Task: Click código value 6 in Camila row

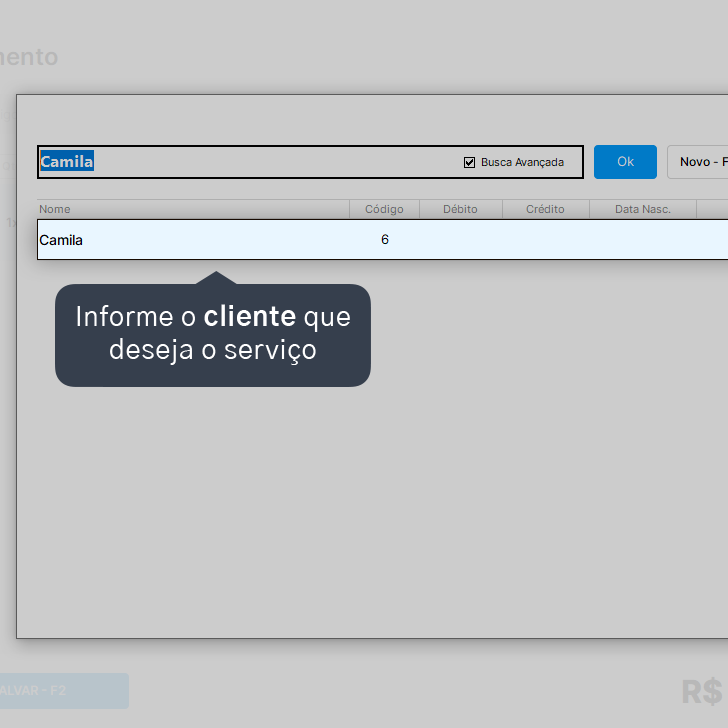Action: coord(384,240)
